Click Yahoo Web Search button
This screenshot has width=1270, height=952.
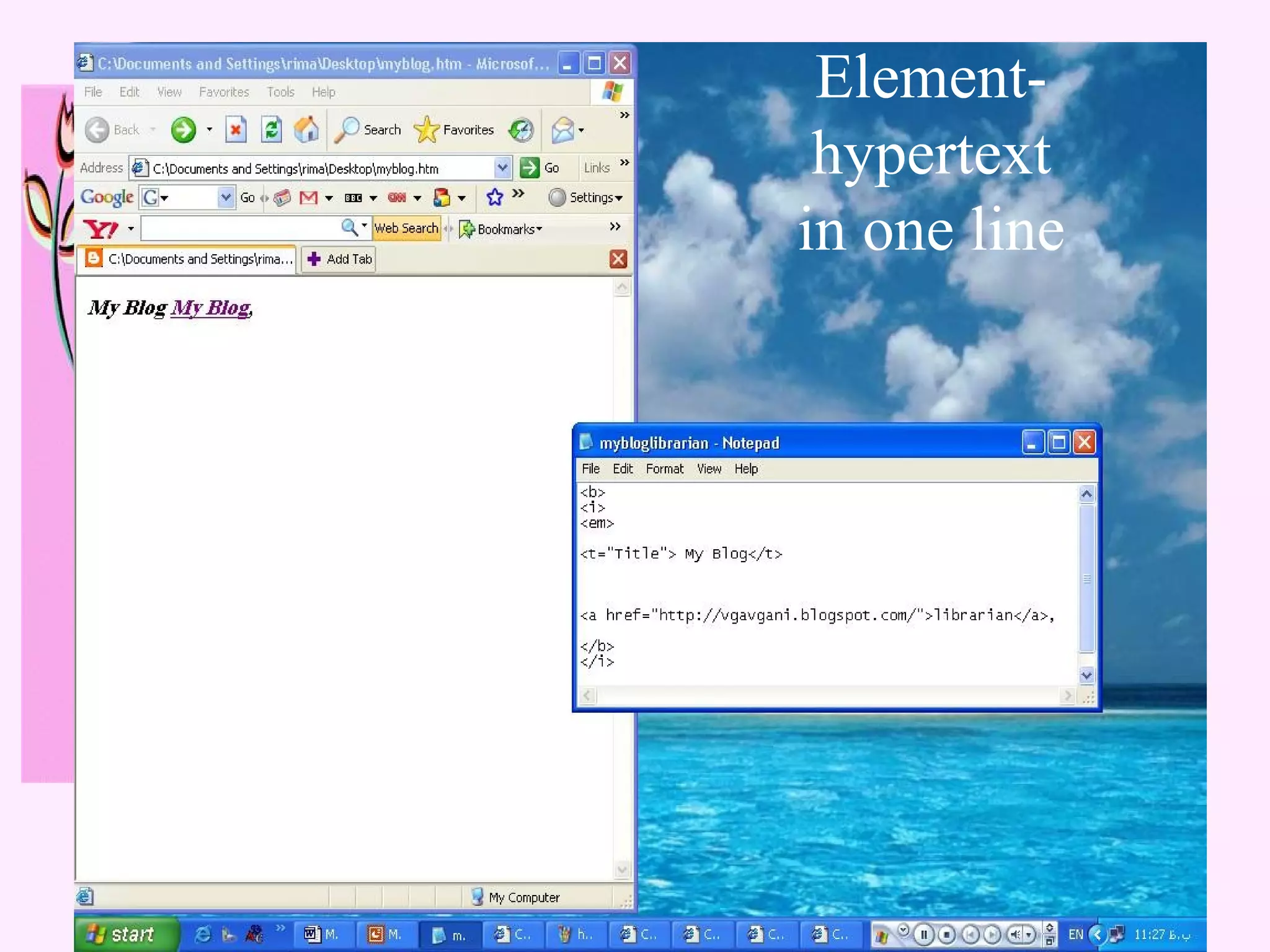tap(406, 228)
